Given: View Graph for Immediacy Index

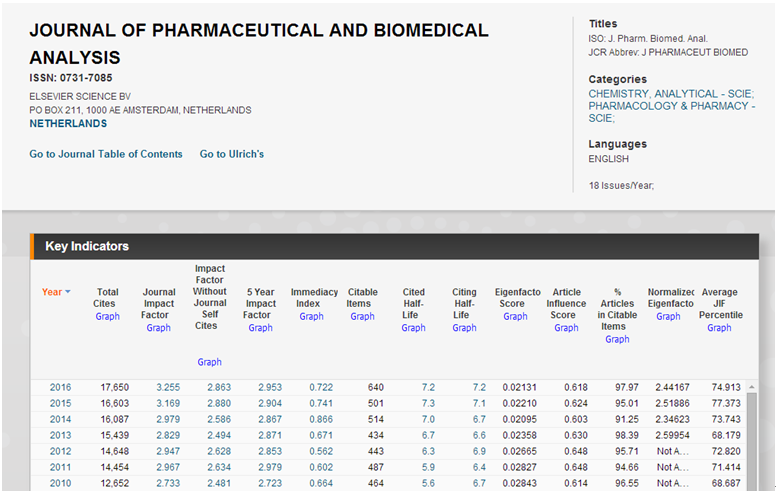Looking at the screenshot, I should pos(311,317).
